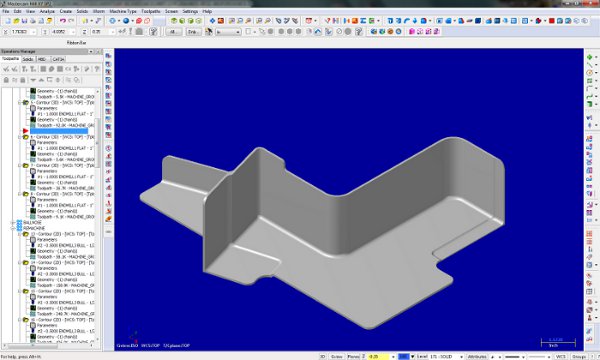Click the Save file icon

(24, 21)
